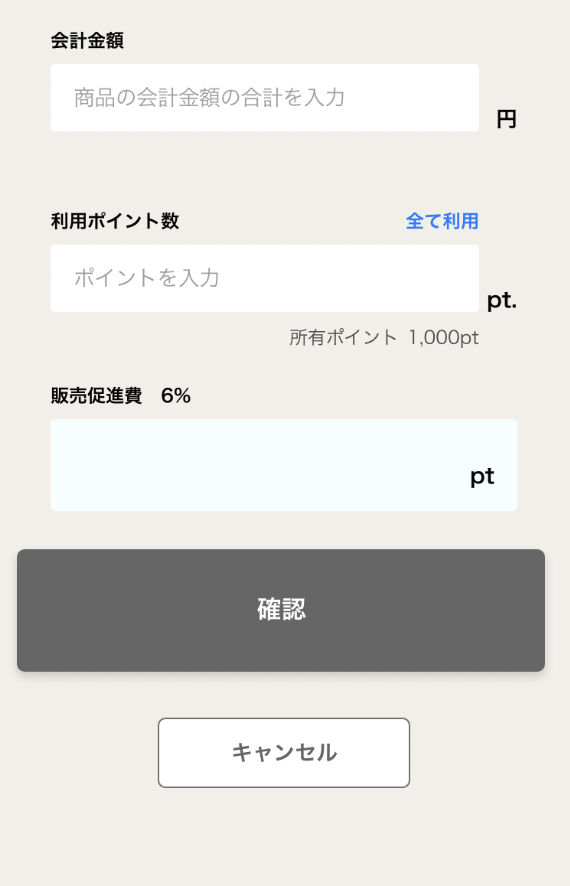Click the 円 unit label
Viewport: 570px width, 886px height.
506,119
